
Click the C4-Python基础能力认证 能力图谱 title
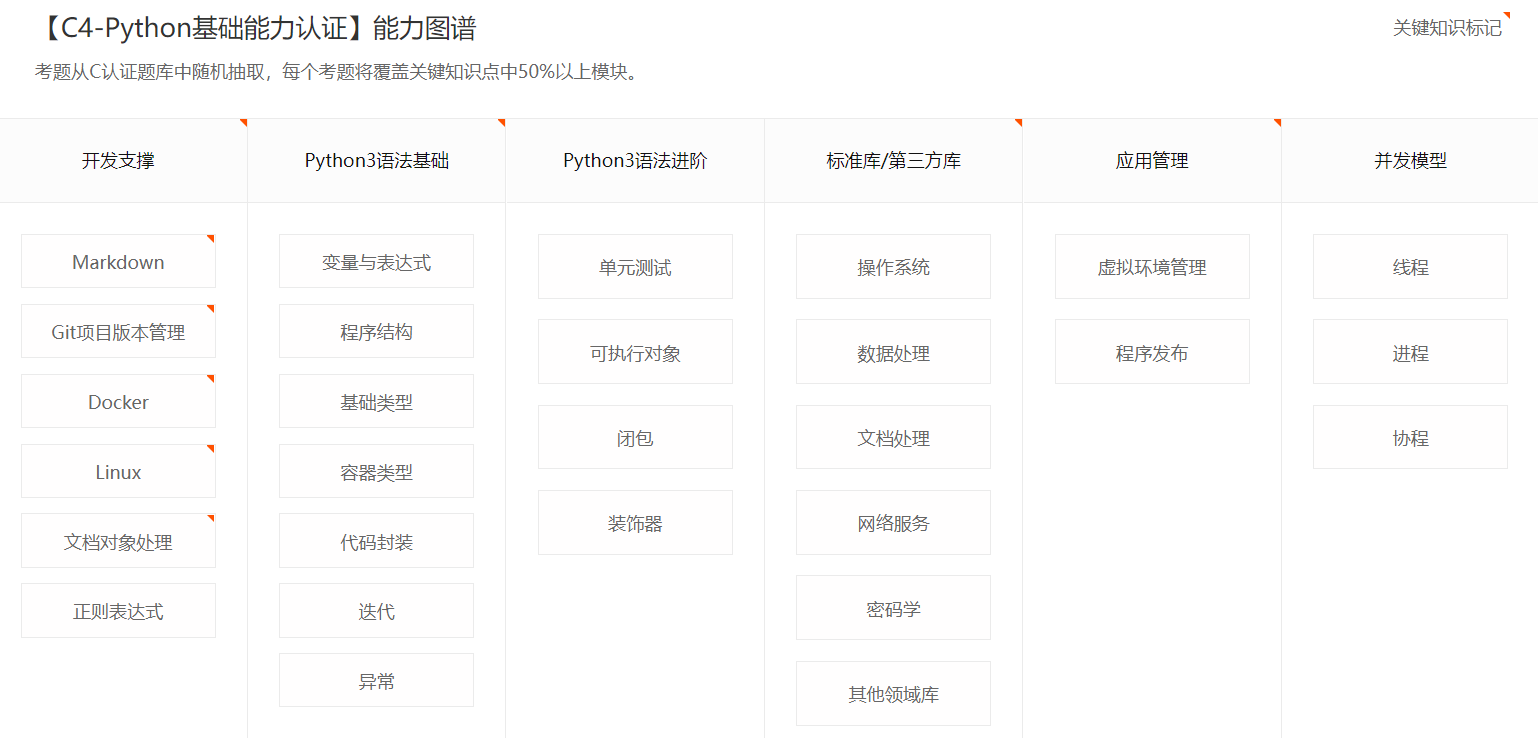point(256,28)
